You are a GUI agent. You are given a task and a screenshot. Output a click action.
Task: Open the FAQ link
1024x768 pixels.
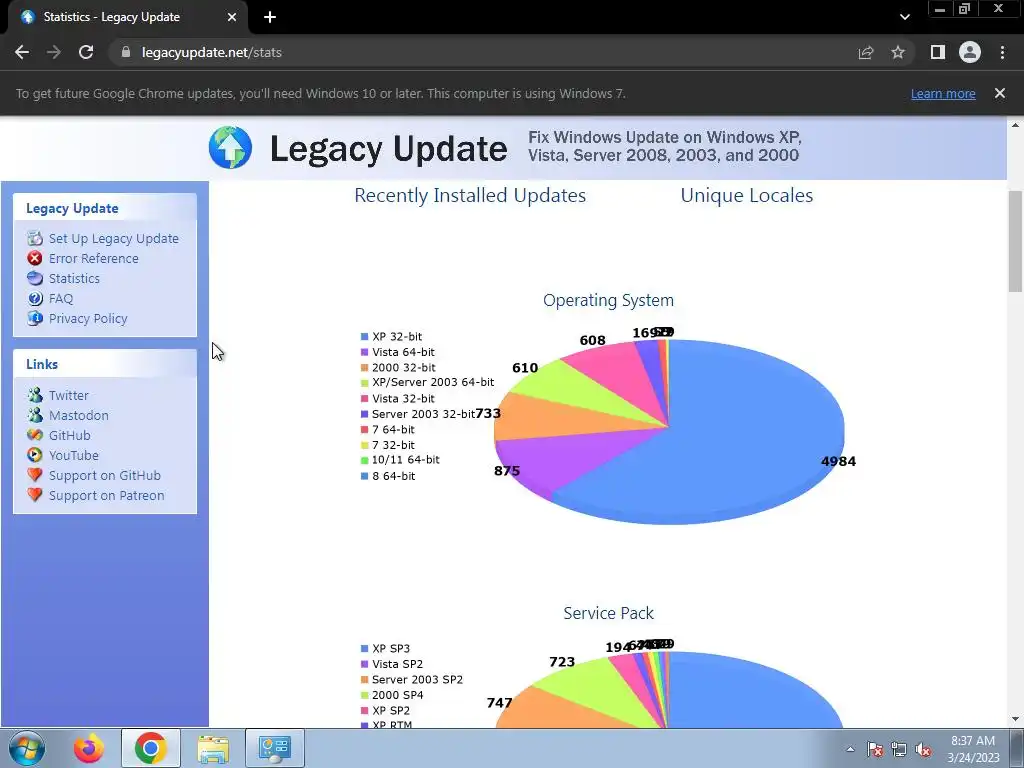point(61,298)
